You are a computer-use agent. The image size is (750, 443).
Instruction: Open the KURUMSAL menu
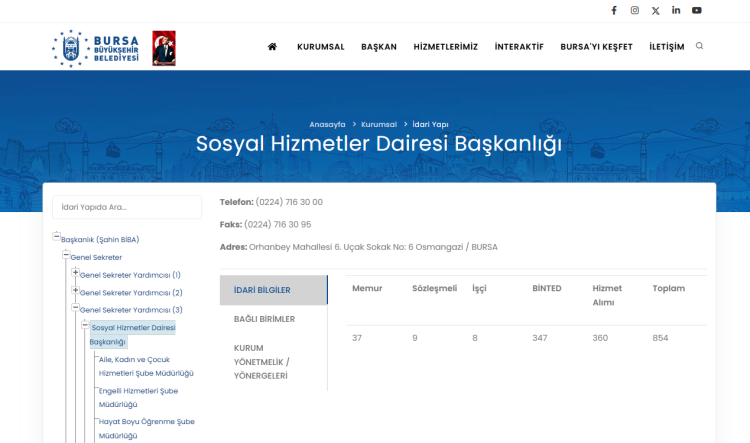[x=320, y=47]
